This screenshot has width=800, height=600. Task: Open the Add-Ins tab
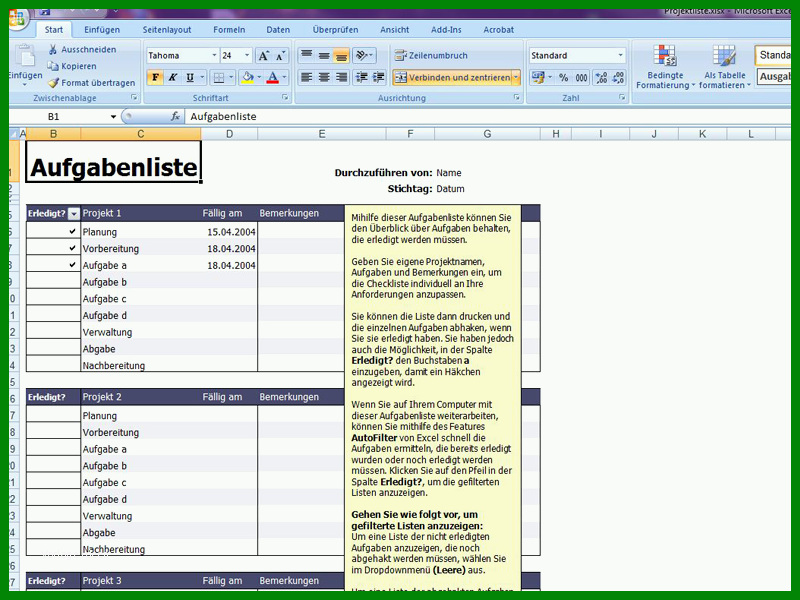(x=446, y=30)
